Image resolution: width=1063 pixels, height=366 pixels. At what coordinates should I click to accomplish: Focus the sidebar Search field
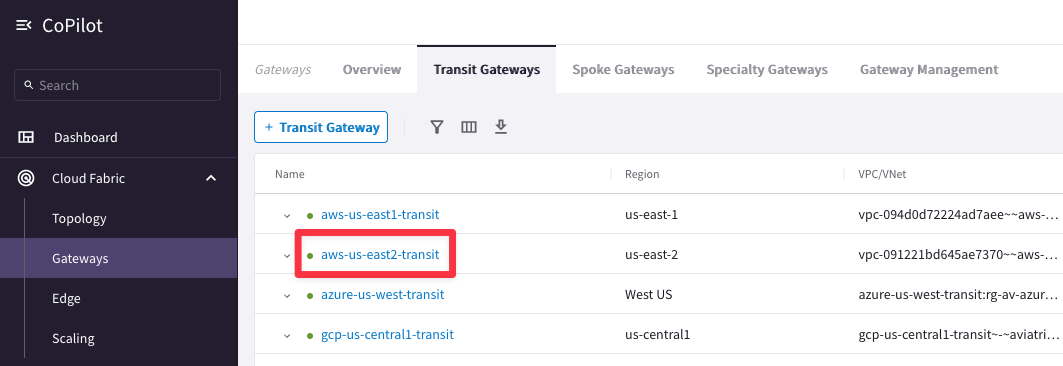[117, 85]
